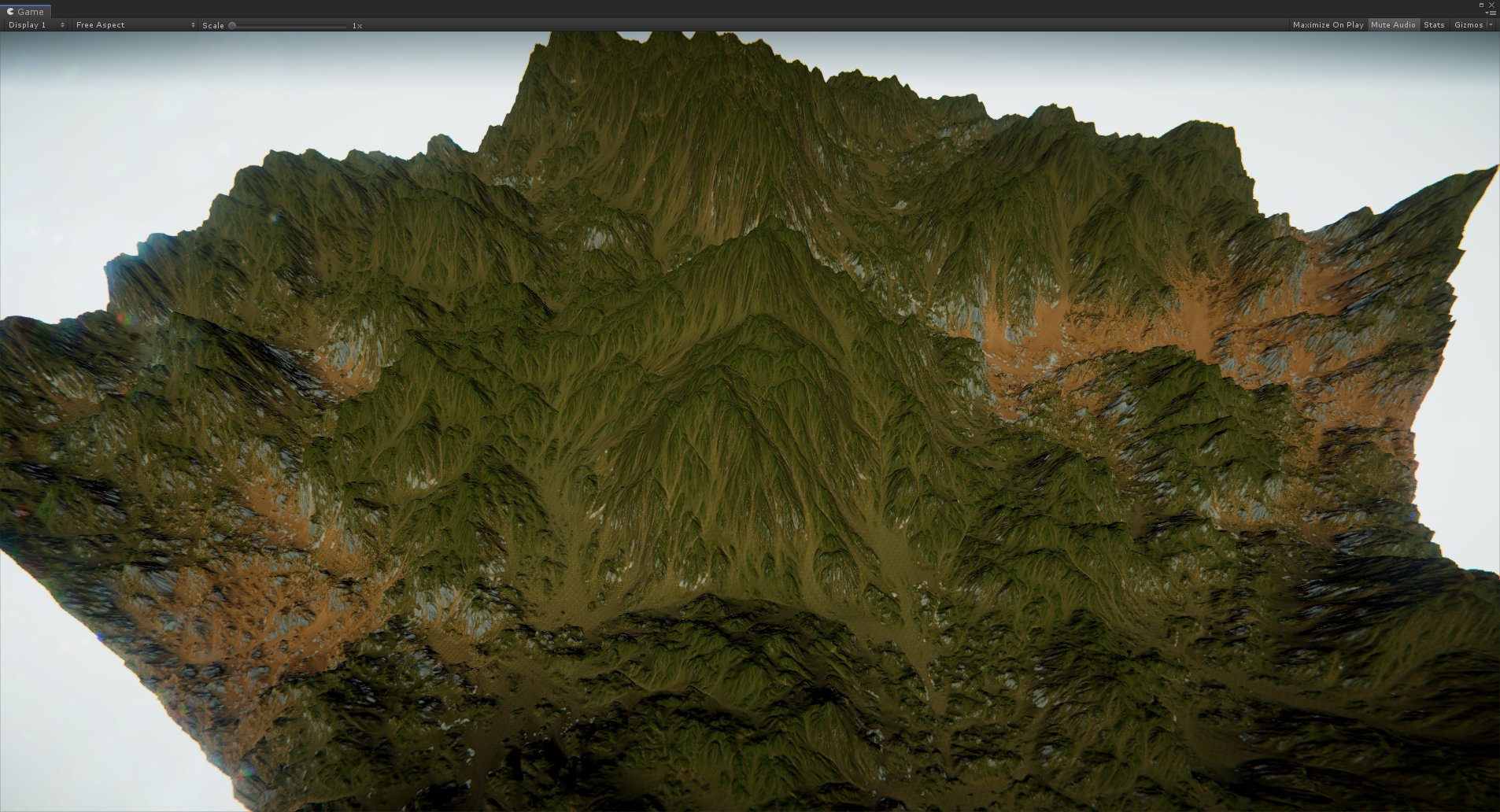Toggle the Stats overlay
Viewport: 1500px width, 812px height.
tap(1434, 25)
